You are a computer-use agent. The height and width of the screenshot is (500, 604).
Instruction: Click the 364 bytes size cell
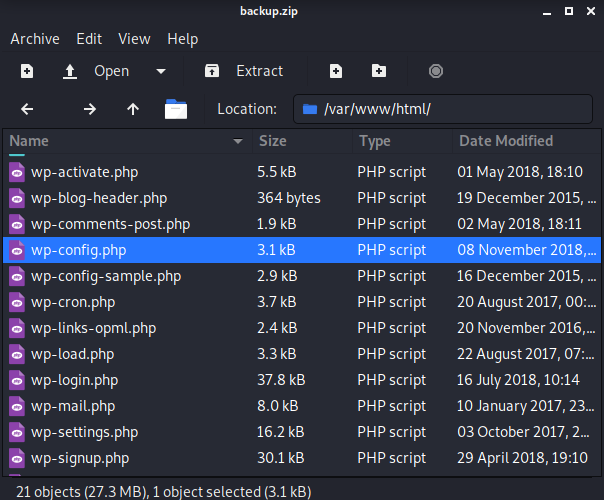289,198
